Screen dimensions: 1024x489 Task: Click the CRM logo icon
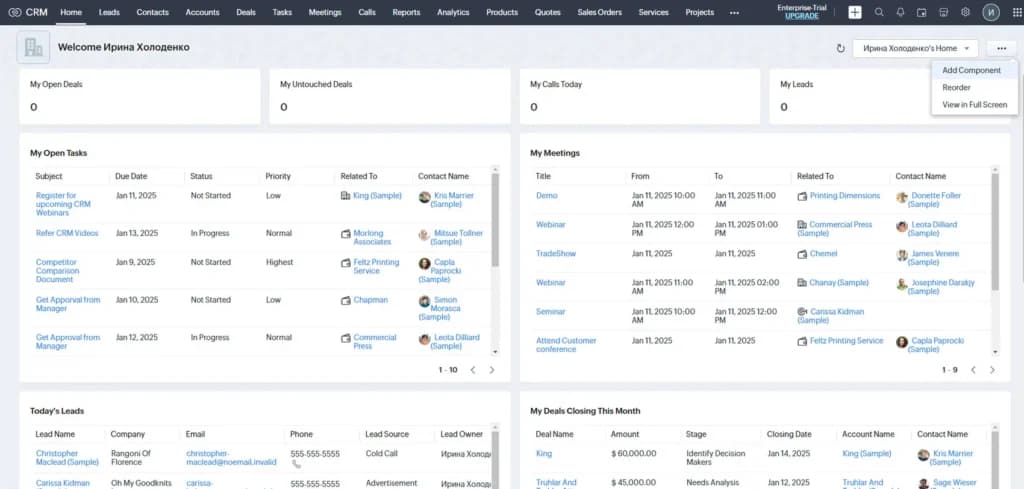(14, 12)
